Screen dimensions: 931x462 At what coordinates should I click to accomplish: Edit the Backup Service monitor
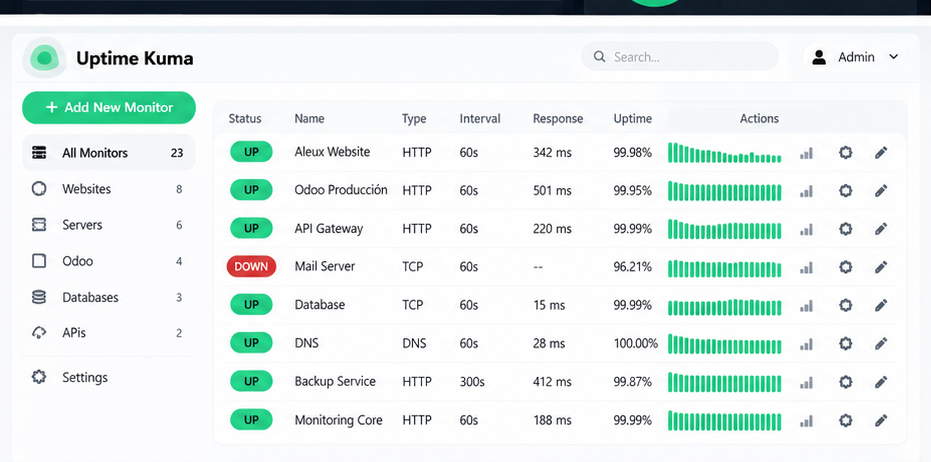881,382
